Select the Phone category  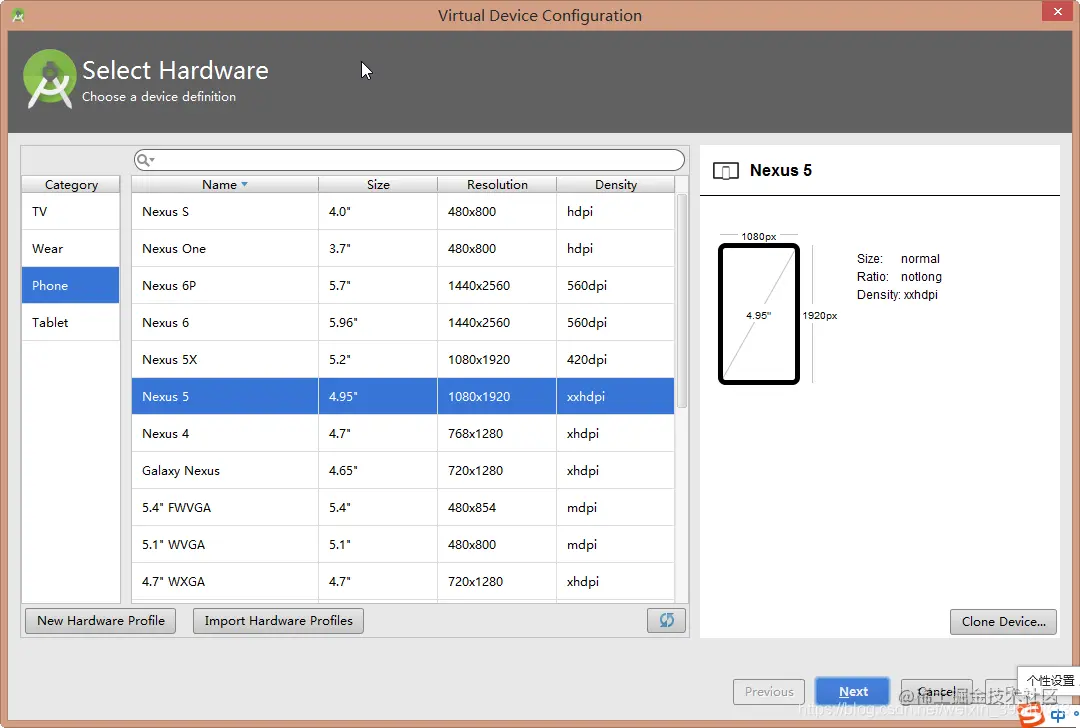click(x=70, y=285)
